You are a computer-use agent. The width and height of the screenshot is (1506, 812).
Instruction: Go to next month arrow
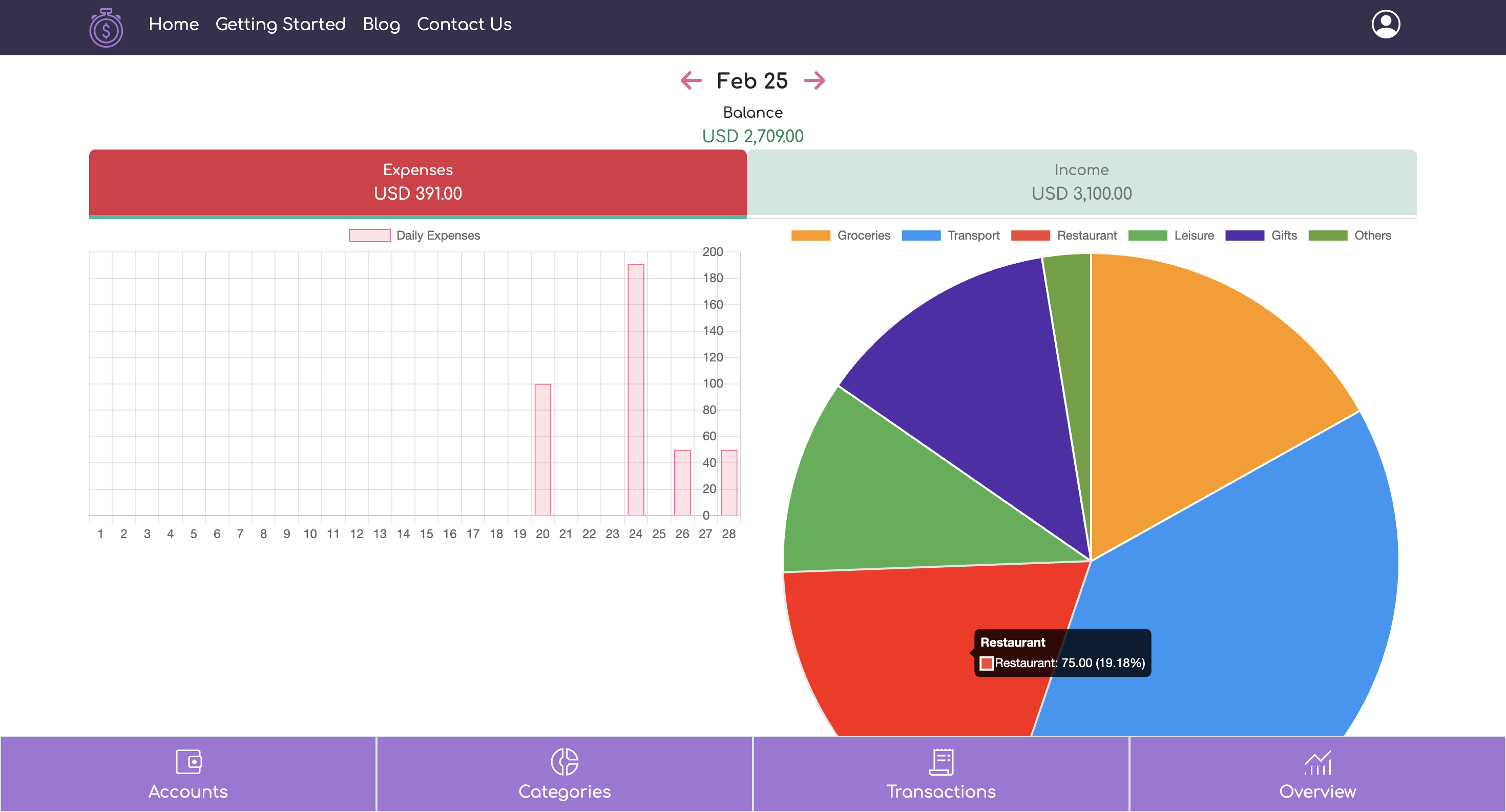pos(814,80)
